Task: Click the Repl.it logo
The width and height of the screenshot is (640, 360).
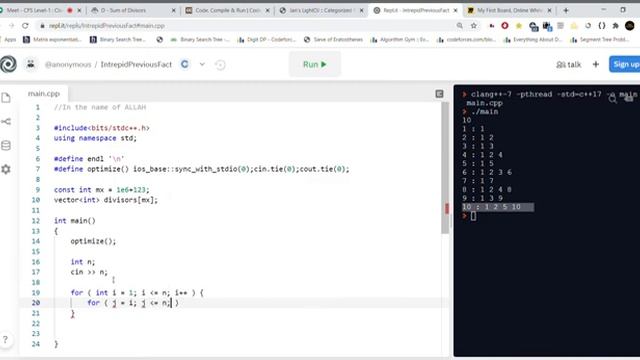Action: 8,64
